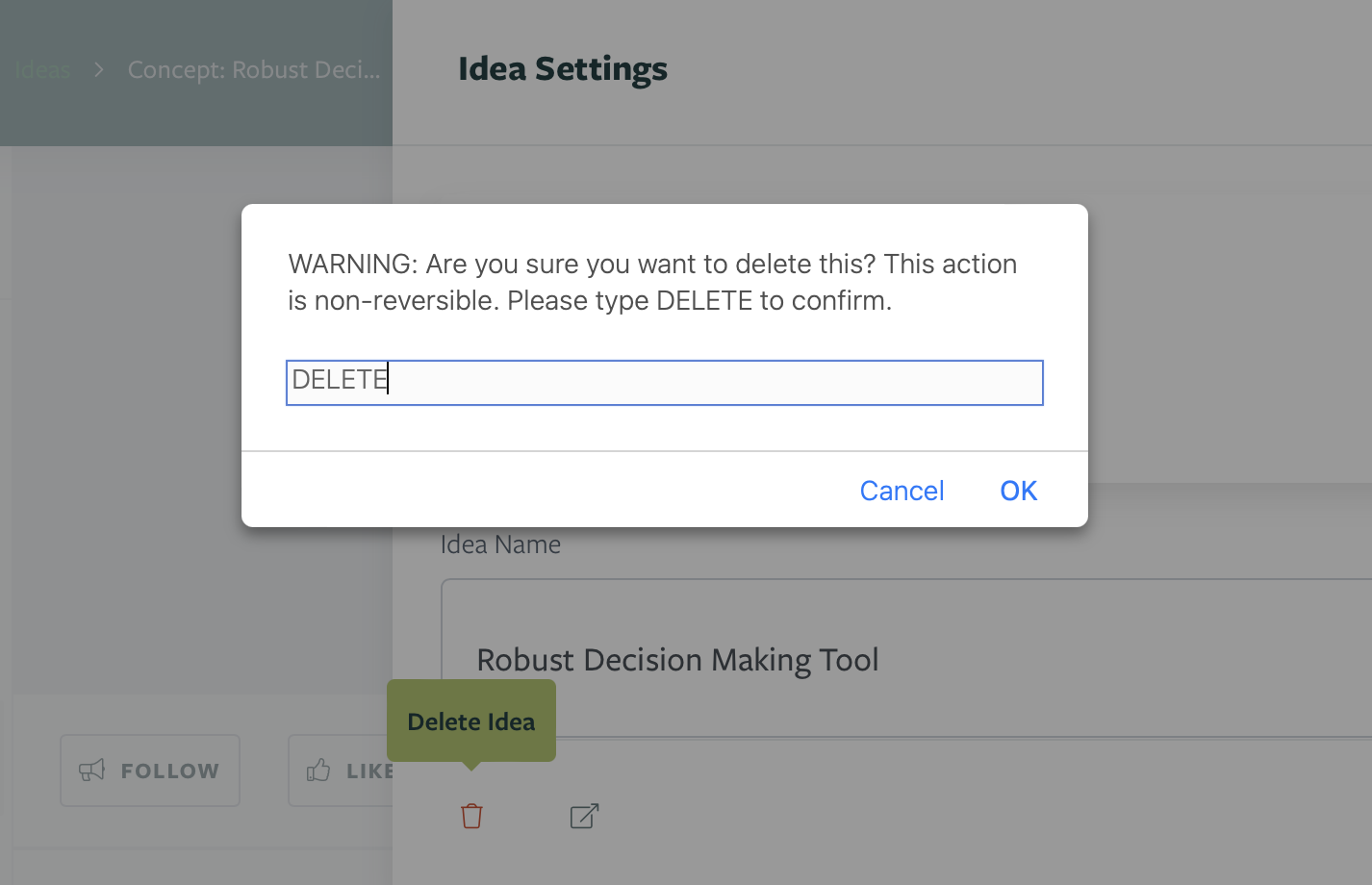Click the tooltip arrow pointing at trash icon
Viewport: 1372px width, 885px height.
471,766
